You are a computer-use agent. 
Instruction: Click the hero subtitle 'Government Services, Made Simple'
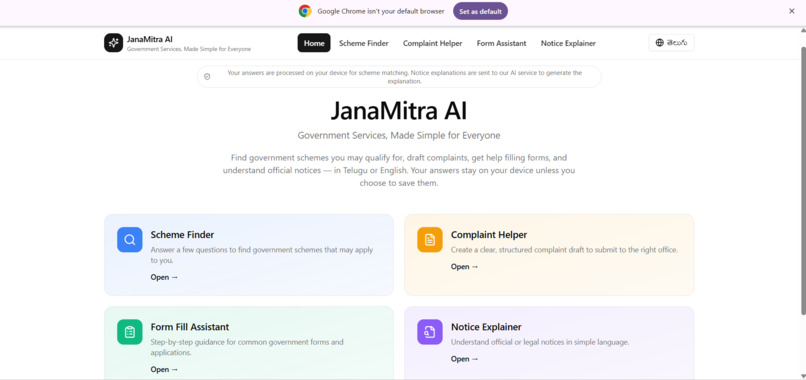pyautogui.click(x=398, y=136)
